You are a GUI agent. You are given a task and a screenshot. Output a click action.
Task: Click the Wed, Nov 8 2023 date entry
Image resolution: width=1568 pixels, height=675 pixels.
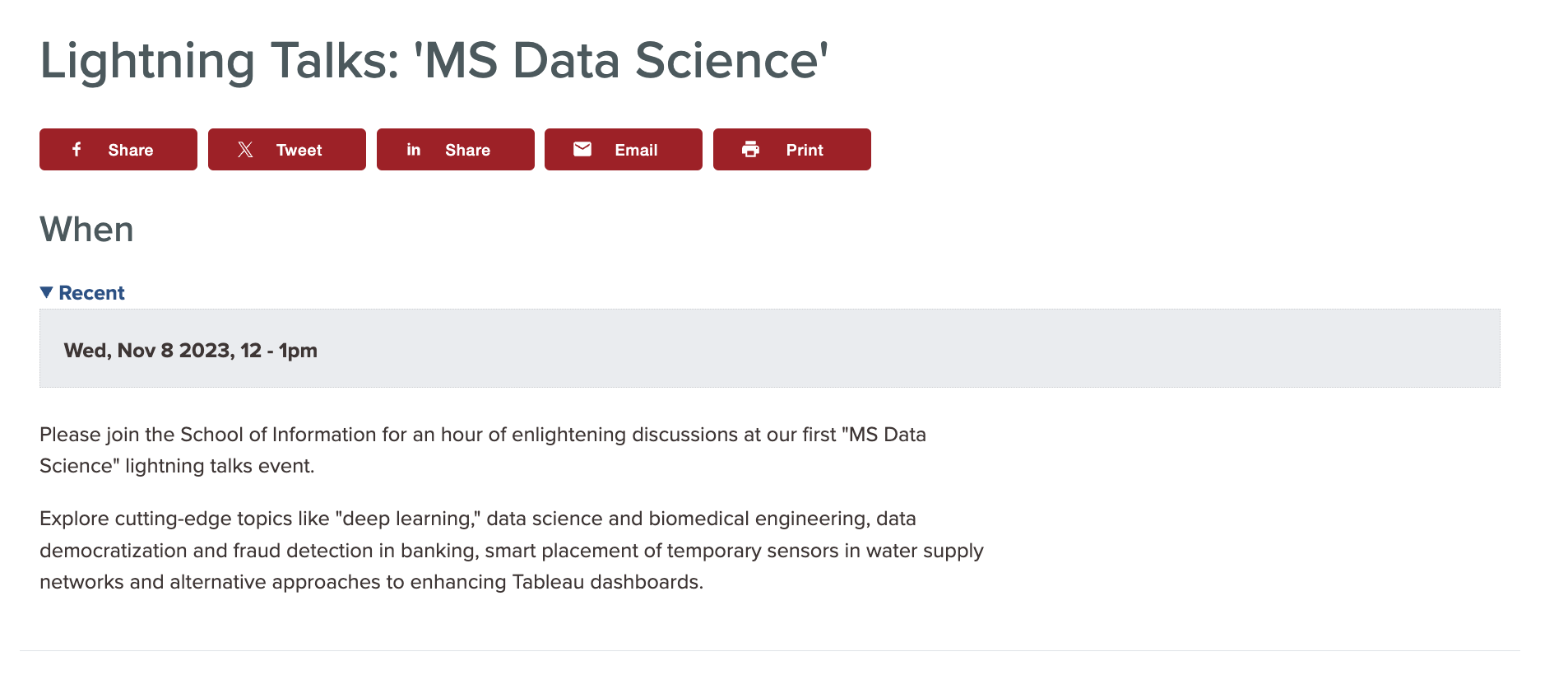(191, 351)
